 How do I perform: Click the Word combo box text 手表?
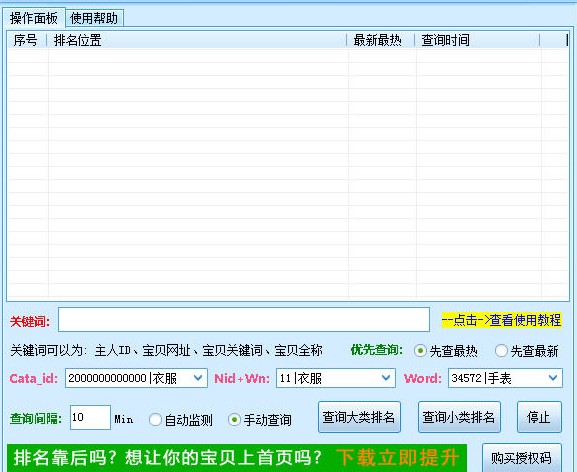coord(500,378)
